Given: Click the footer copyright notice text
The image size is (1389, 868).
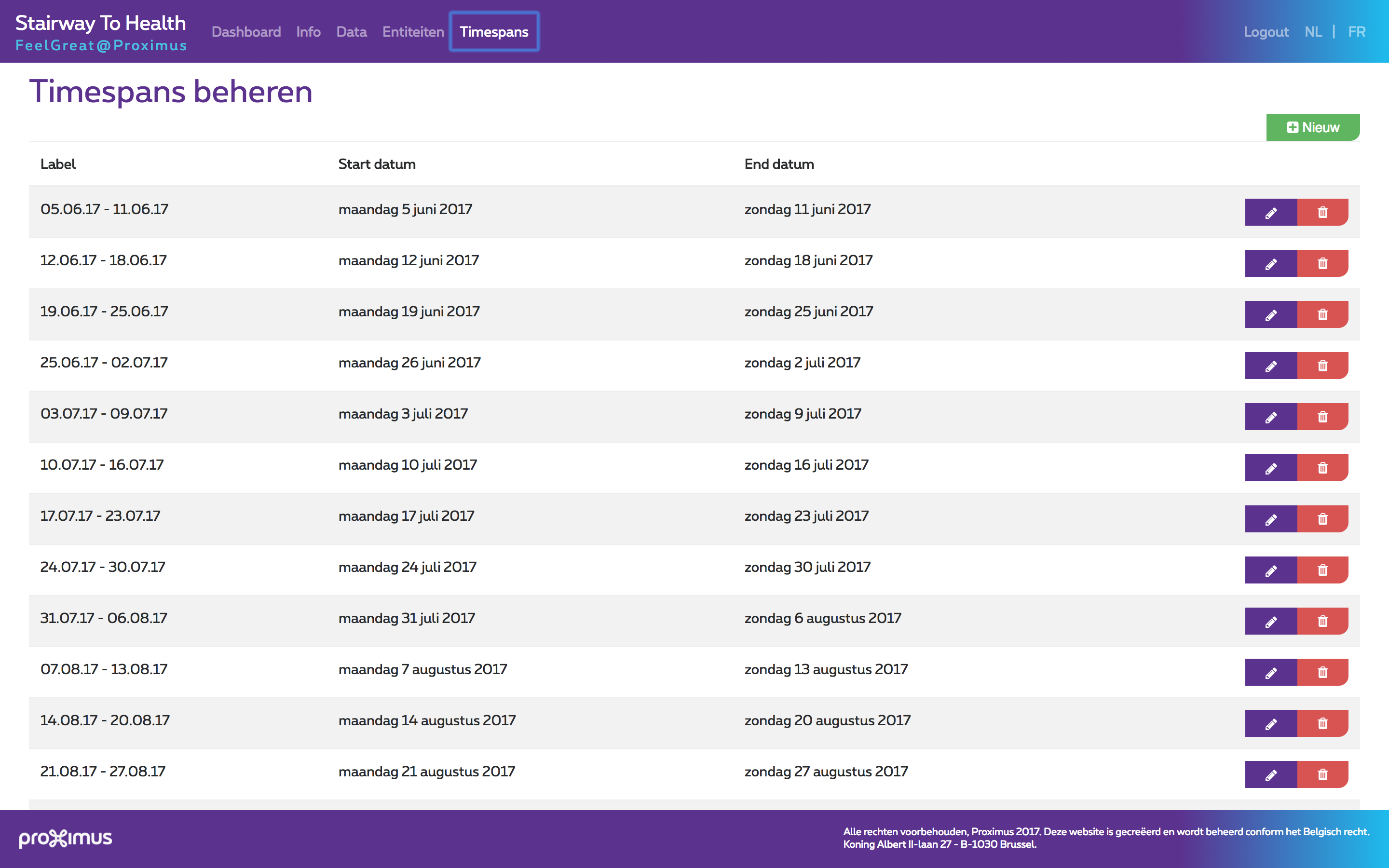Looking at the screenshot, I should click(1106, 838).
